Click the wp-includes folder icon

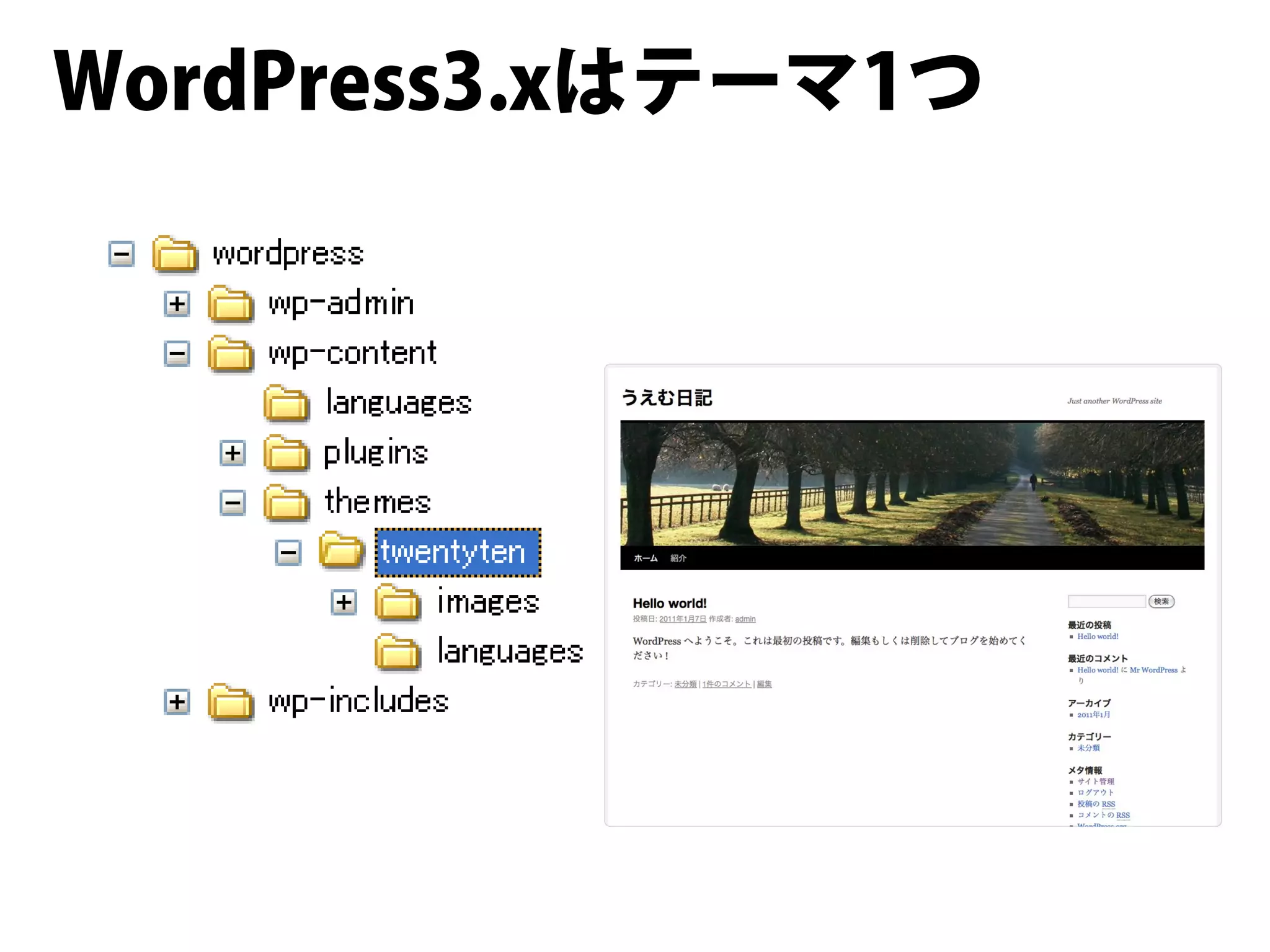[x=231, y=702]
